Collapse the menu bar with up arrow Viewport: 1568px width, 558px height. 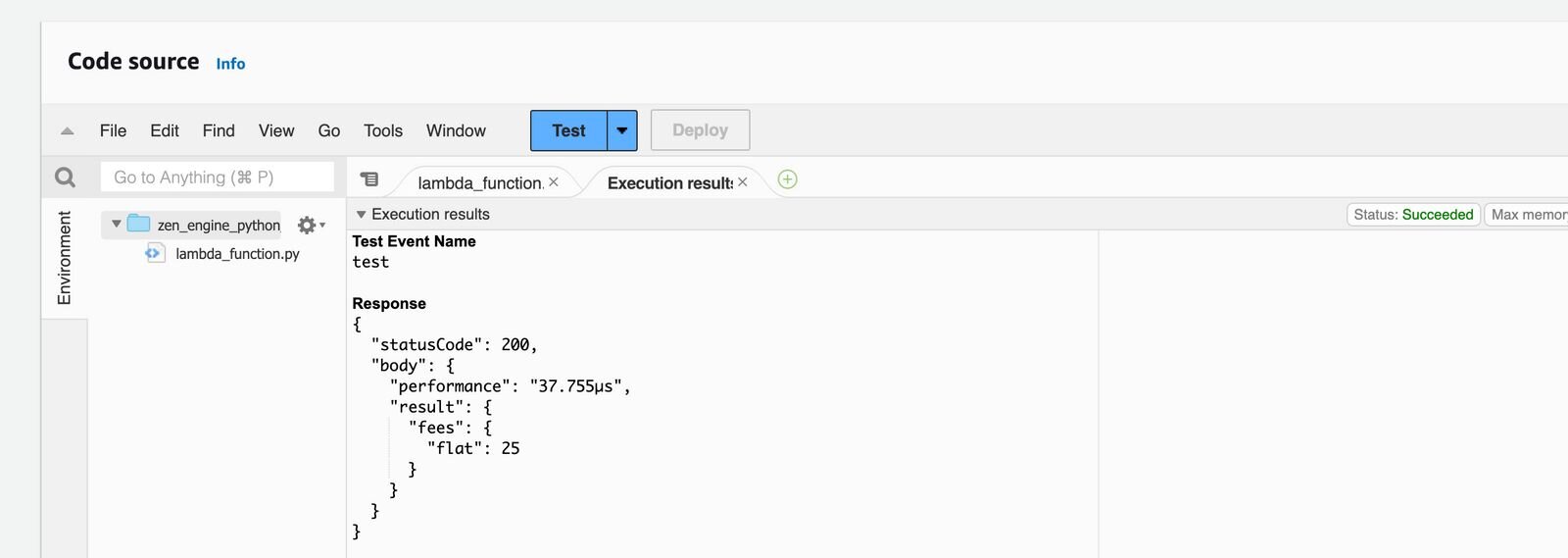pyautogui.click(x=68, y=130)
